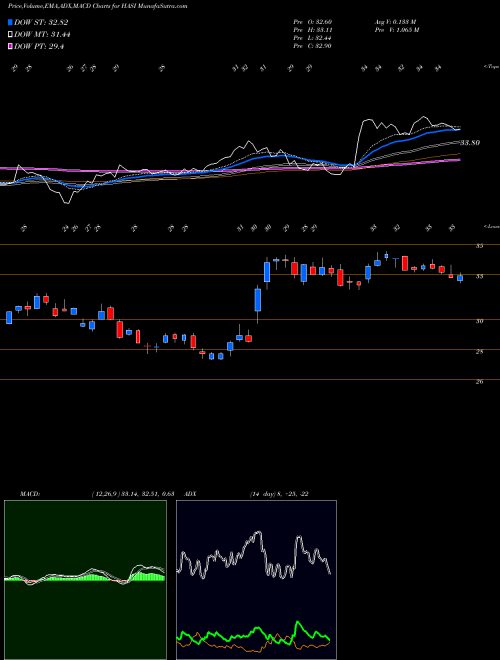Click the blue DOW ST legend swatch
Image resolution: width=500 pixels, height=660 pixels.
[x=11, y=22]
